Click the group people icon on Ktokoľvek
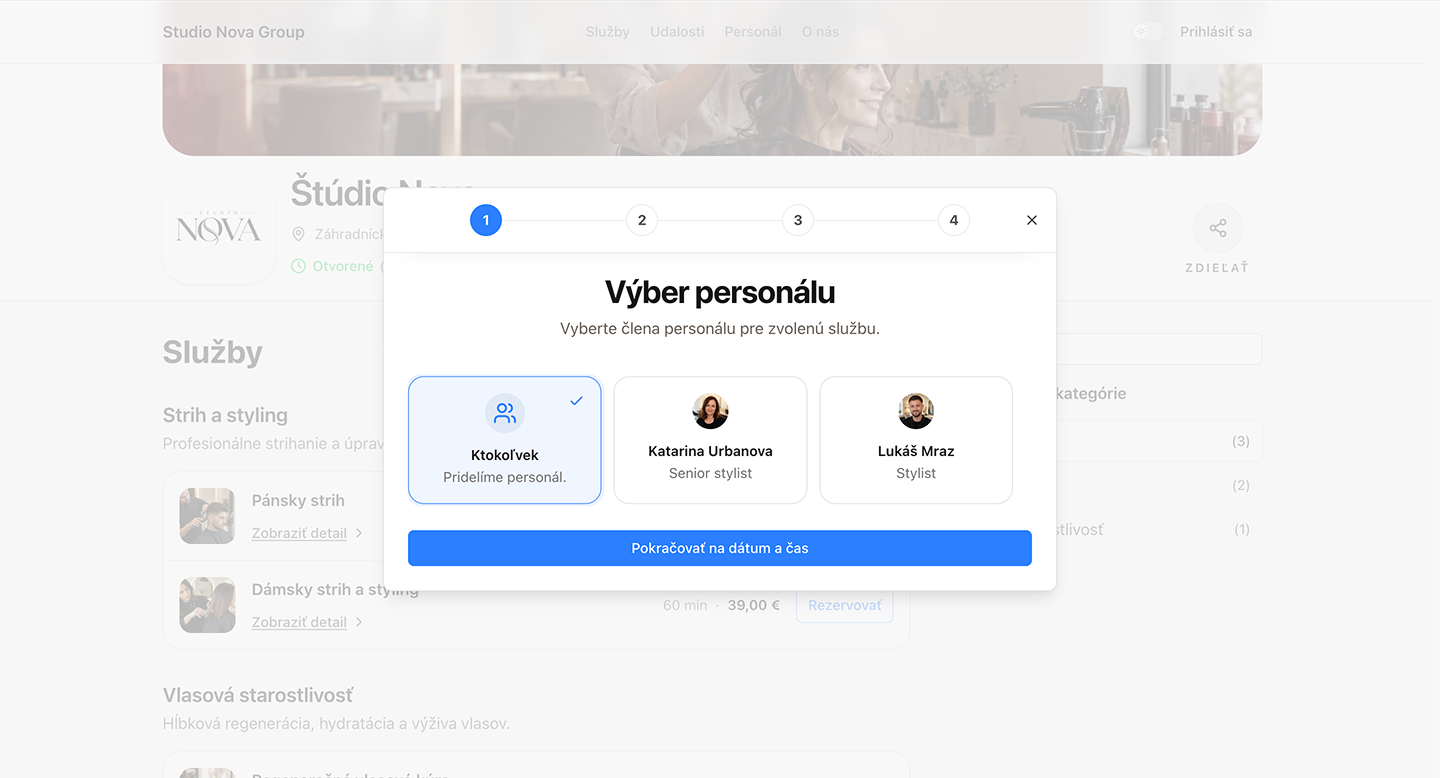The width and height of the screenshot is (1440, 778). (505, 413)
